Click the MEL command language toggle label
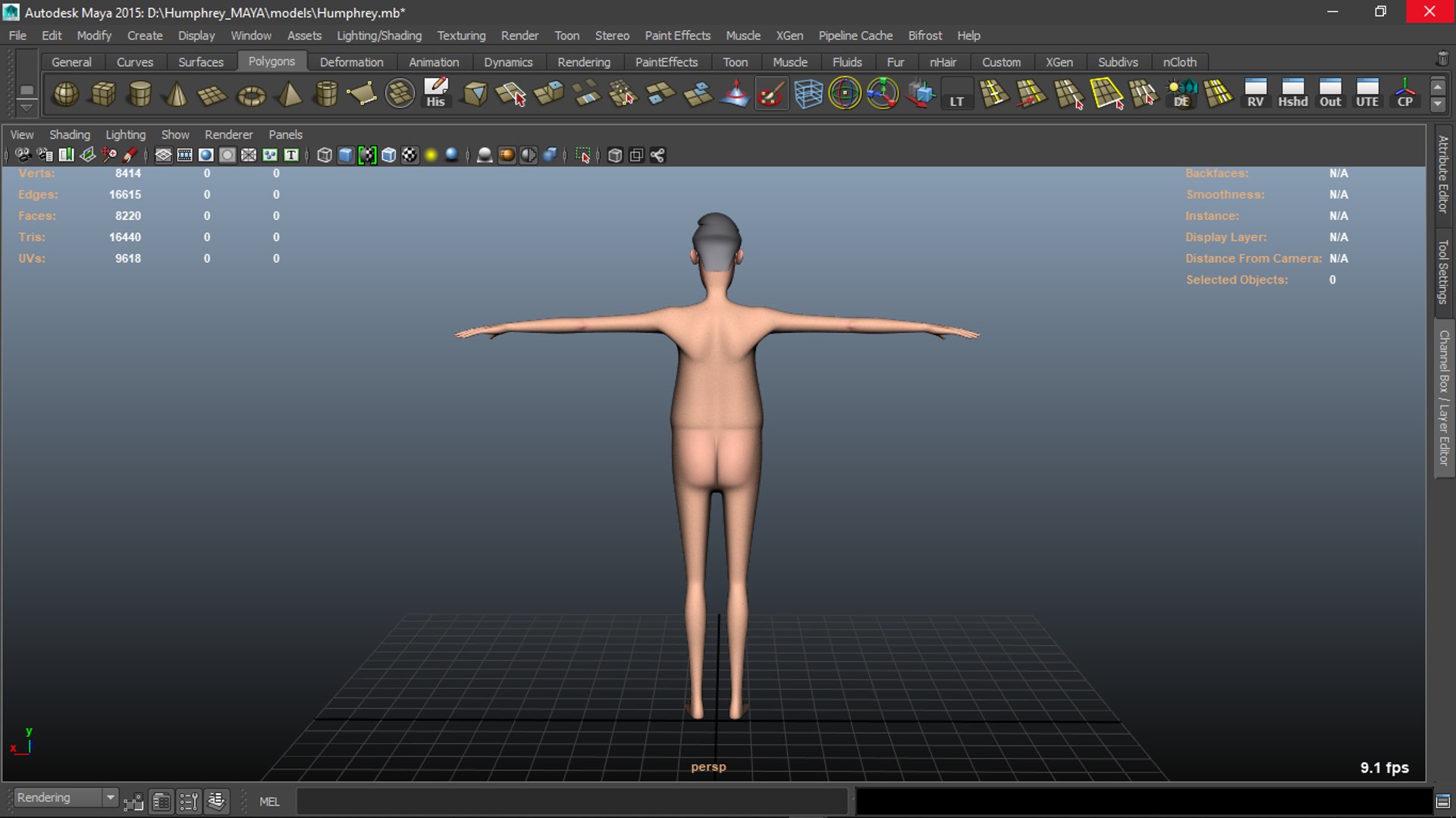Image resolution: width=1456 pixels, height=818 pixels. (269, 802)
